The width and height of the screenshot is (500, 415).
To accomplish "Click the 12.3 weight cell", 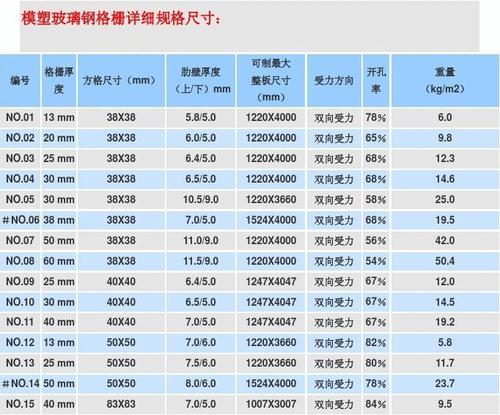I will (x=445, y=158).
